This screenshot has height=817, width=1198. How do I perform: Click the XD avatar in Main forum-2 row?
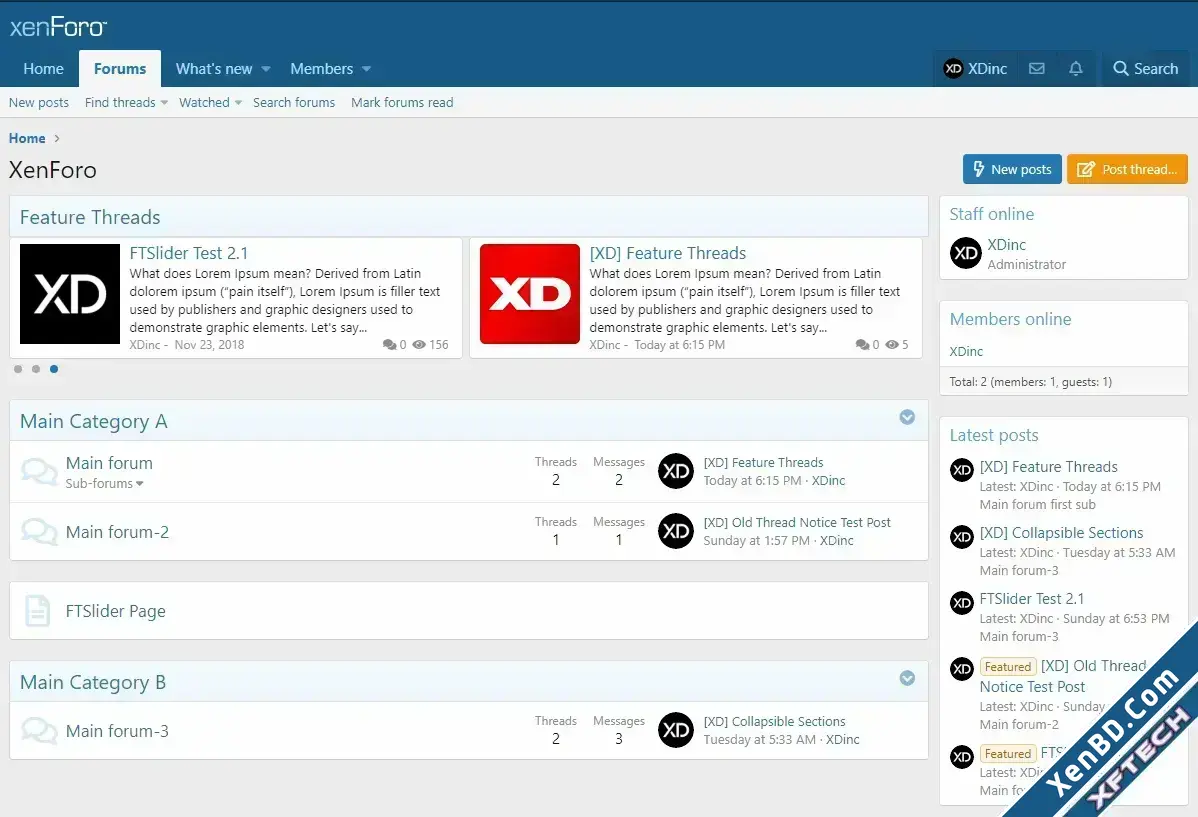click(x=675, y=531)
